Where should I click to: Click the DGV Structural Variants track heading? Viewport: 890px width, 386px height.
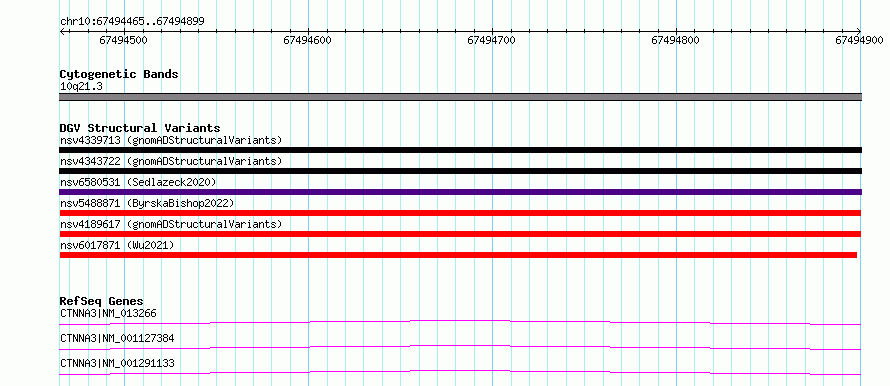(x=140, y=128)
